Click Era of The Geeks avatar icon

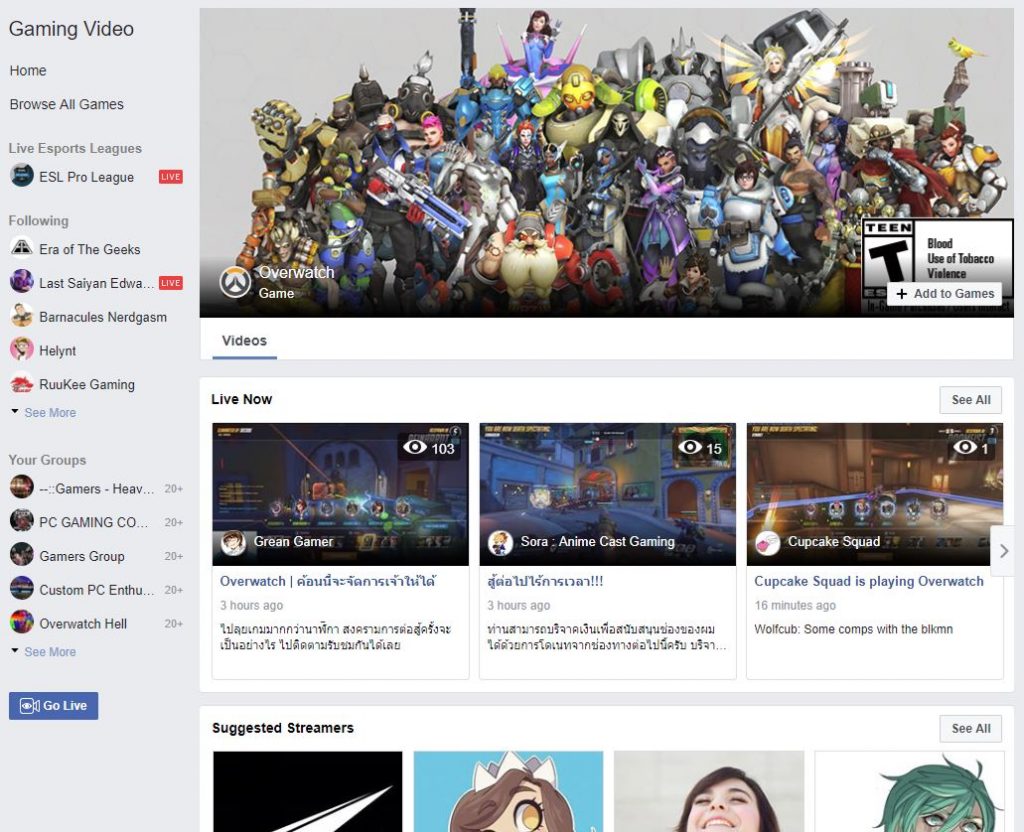click(22, 248)
